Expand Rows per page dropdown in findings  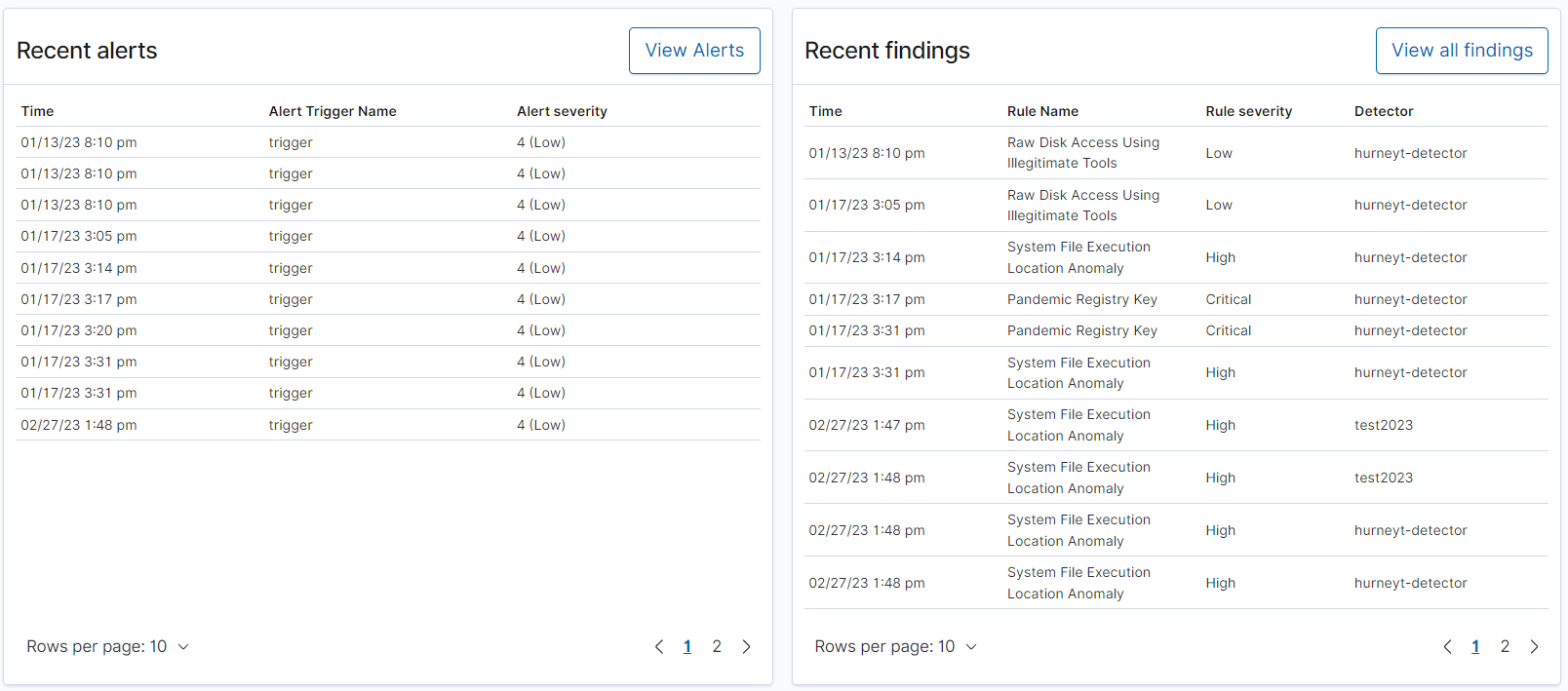click(x=895, y=647)
